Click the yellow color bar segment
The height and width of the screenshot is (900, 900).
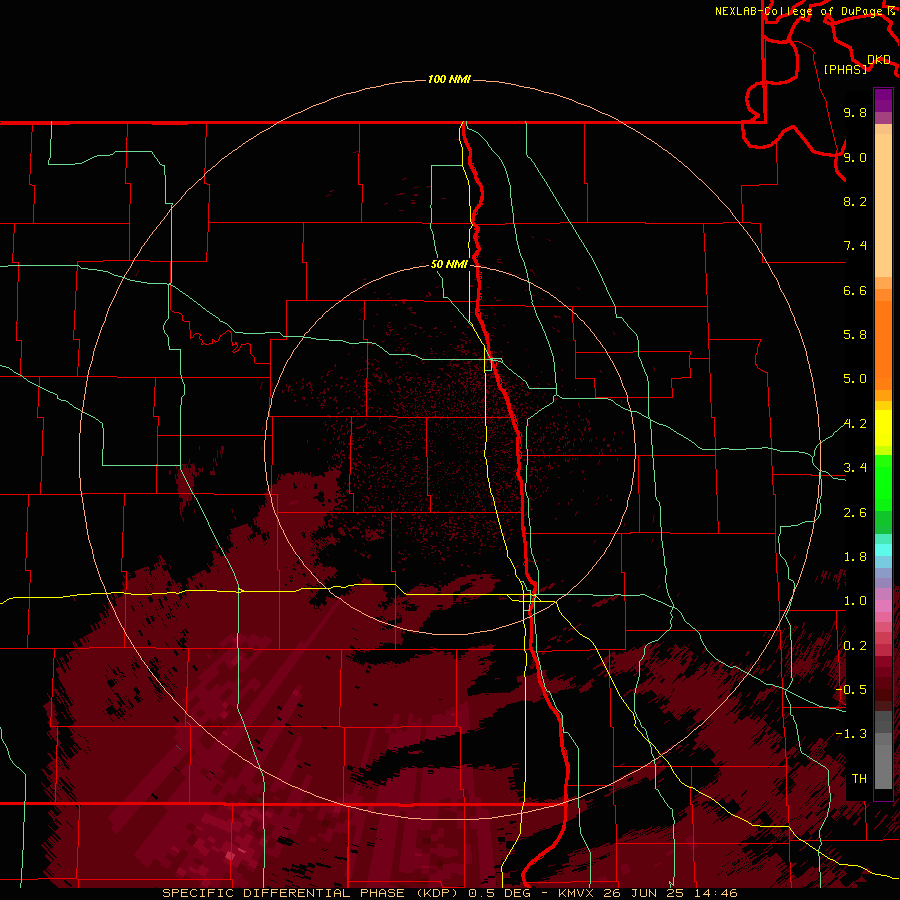pos(883,428)
